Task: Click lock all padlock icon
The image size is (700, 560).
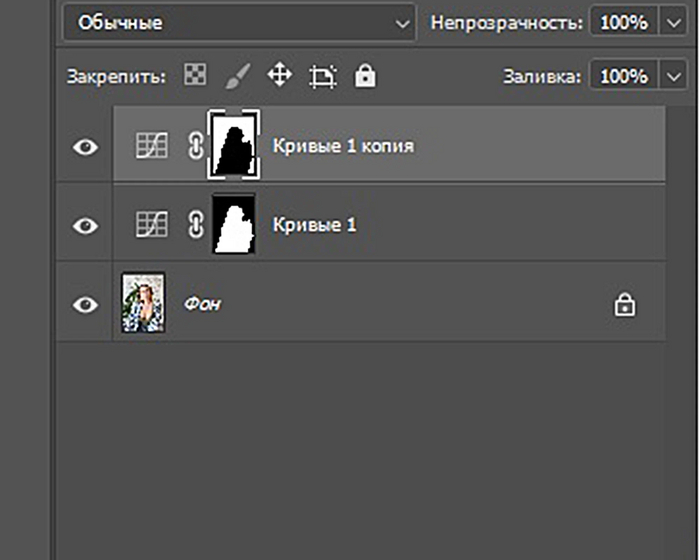Action: click(365, 75)
